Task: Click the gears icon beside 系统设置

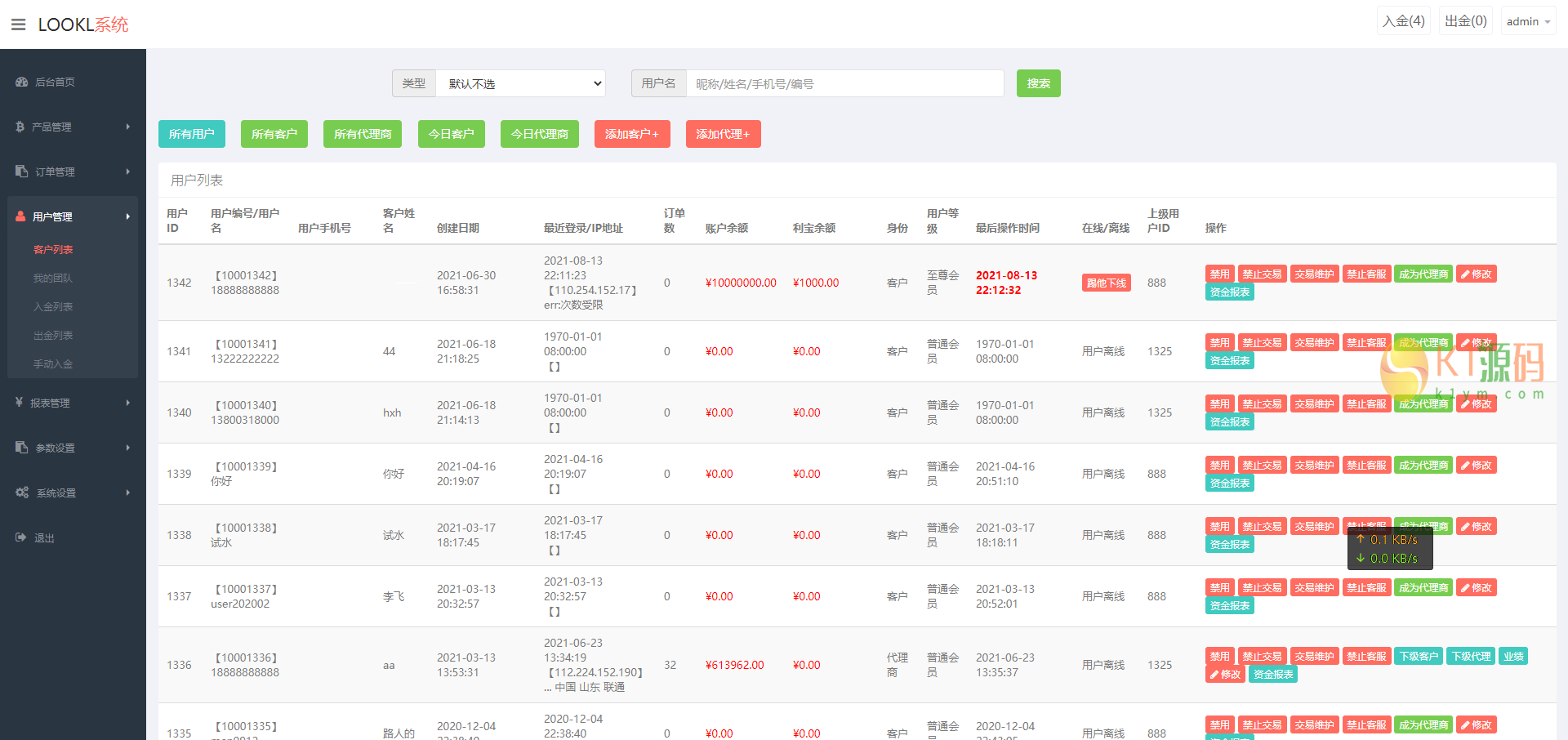Action: pos(22,493)
